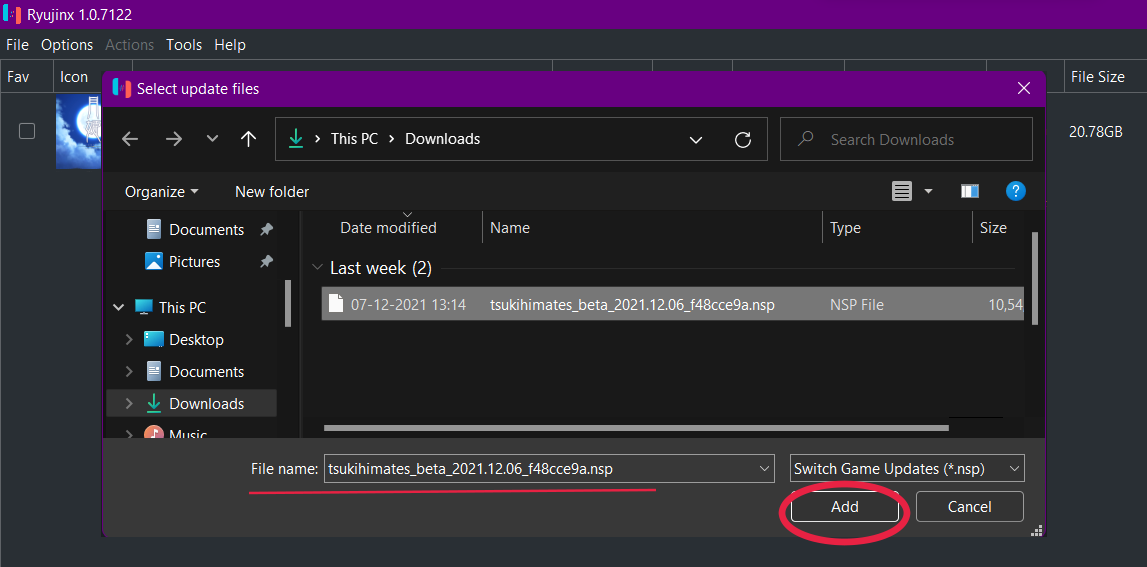
Task: Sort files by Date modified column
Action: (x=388, y=228)
